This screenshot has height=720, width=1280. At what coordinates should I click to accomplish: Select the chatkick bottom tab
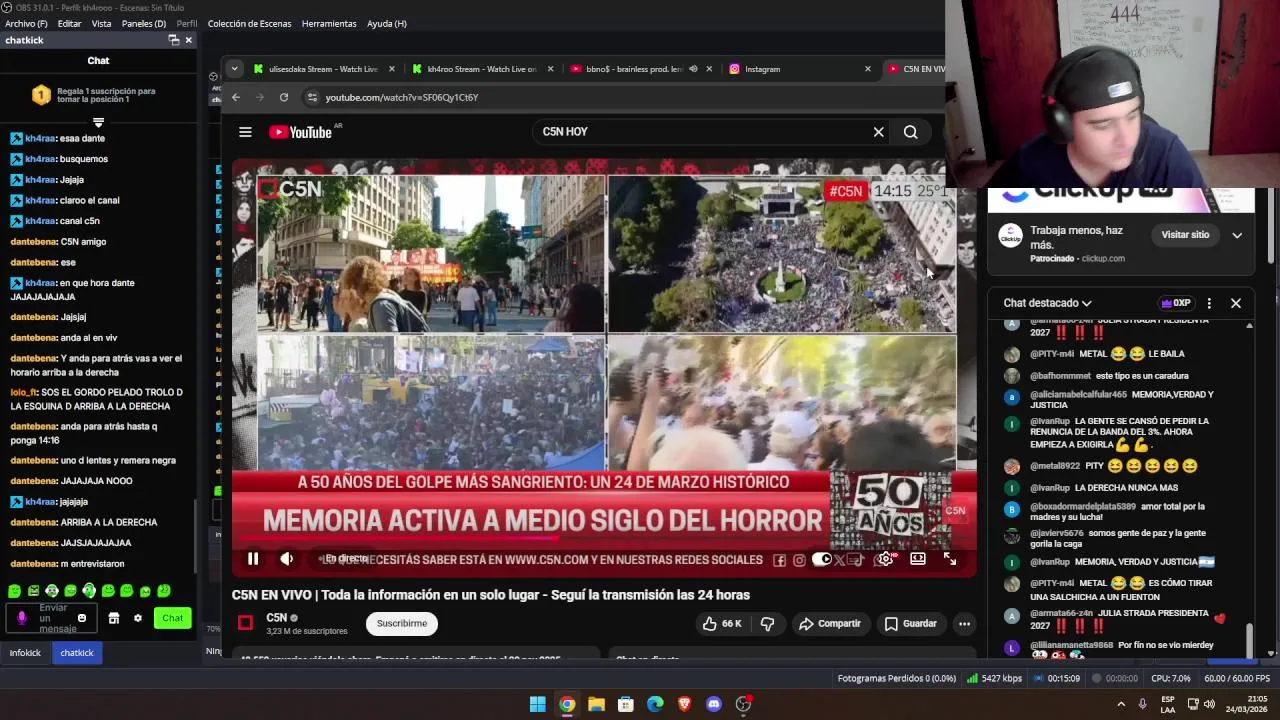coord(77,653)
